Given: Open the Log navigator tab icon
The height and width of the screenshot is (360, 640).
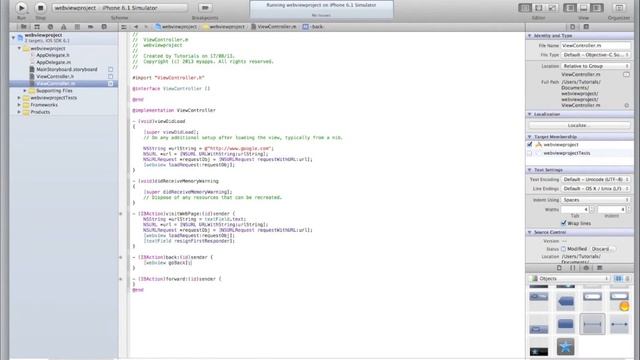Looking at the screenshot, I should click(104, 27).
